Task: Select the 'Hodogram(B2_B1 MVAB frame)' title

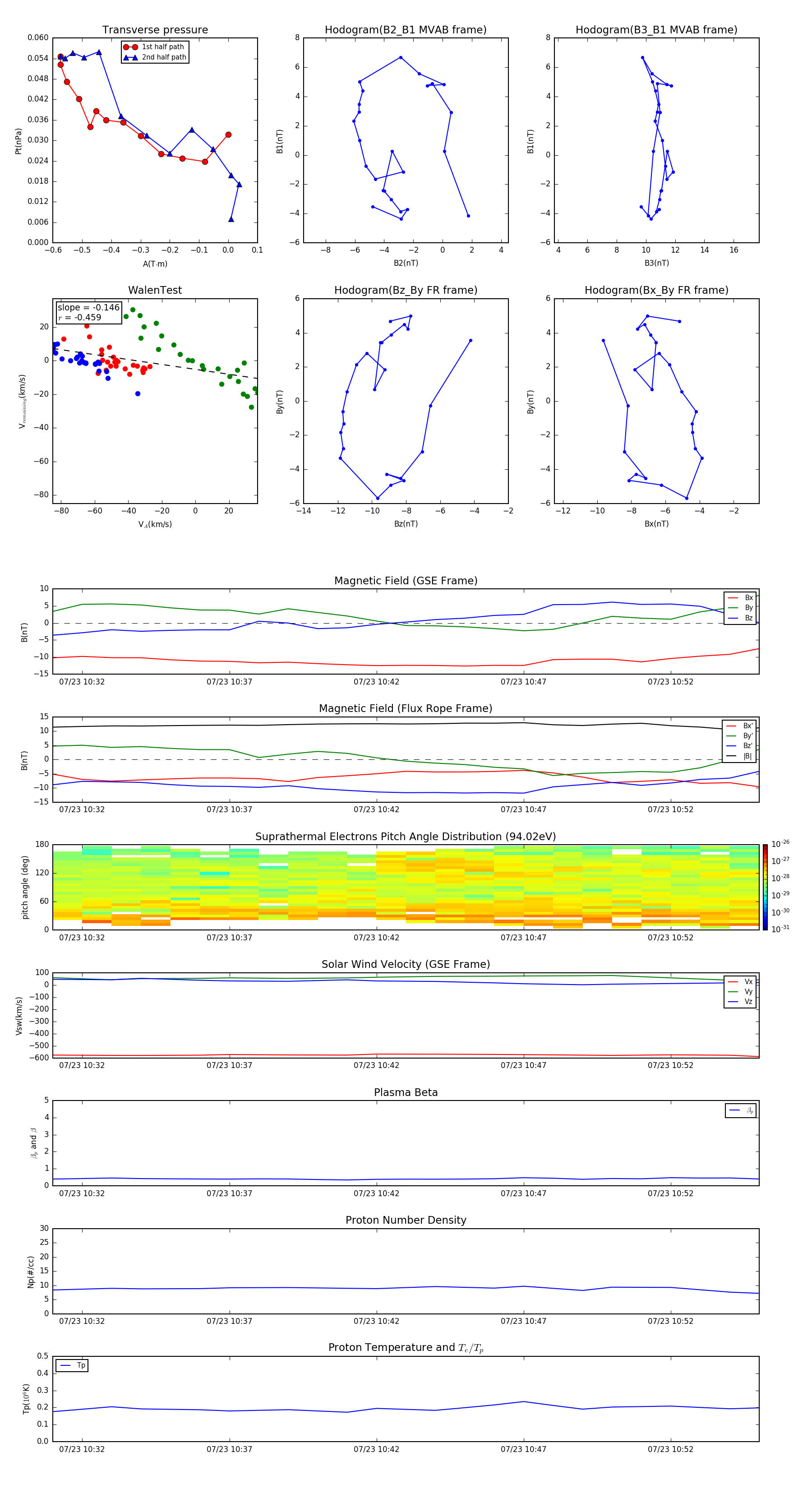Action: pyautogui.click(x=406, y=30)
